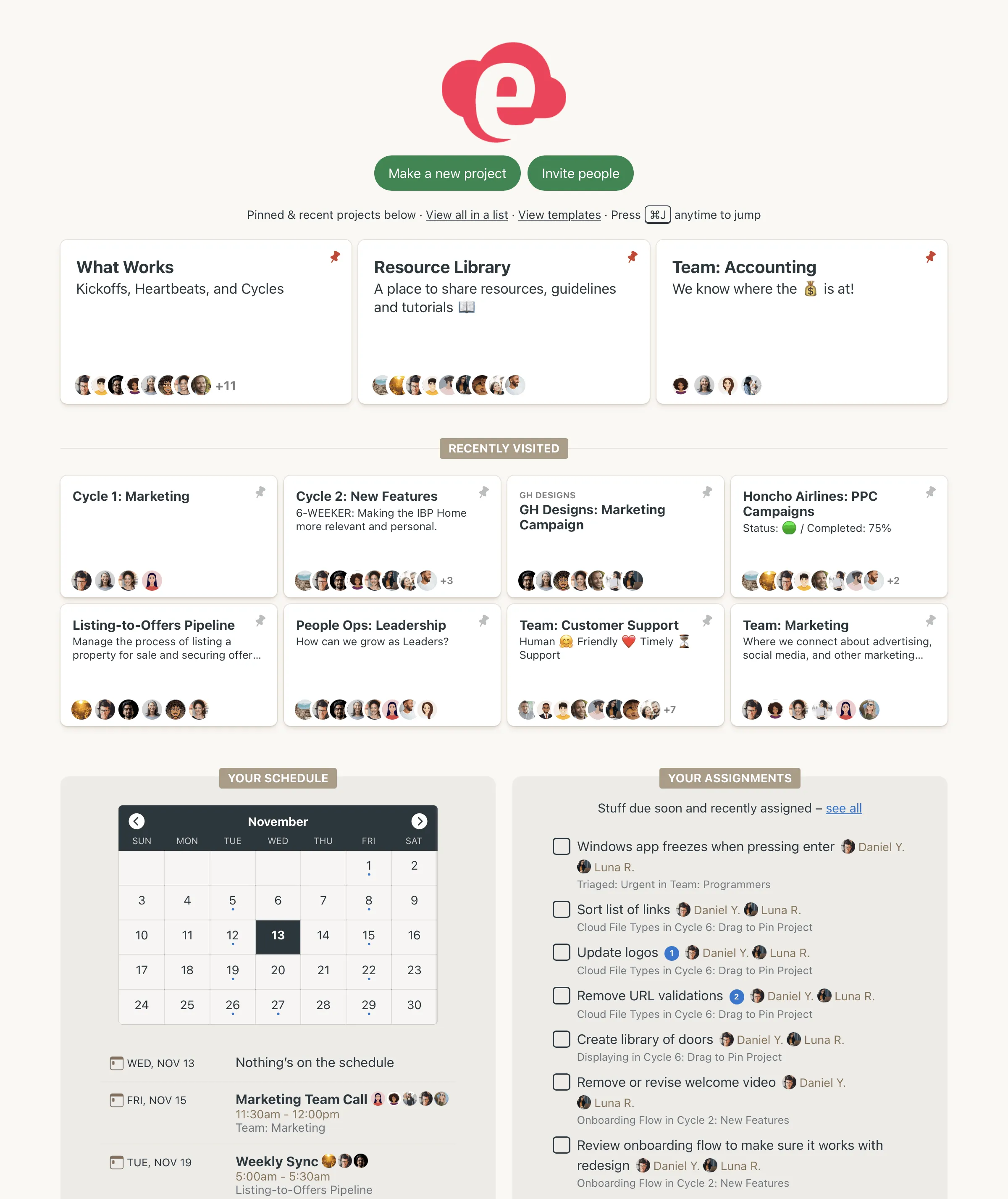Click the see all assignments link
This screenshot has height=1199, width=1008.
(845, 807)
